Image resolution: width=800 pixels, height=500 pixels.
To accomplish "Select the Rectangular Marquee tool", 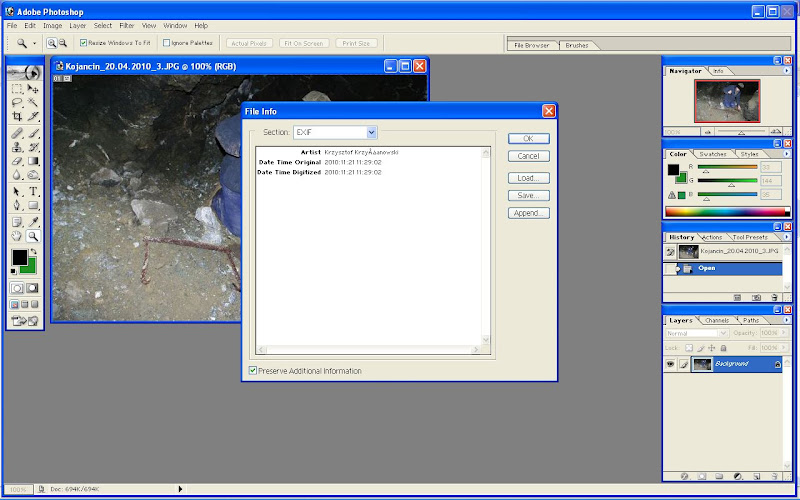I will tap(17, 89).
